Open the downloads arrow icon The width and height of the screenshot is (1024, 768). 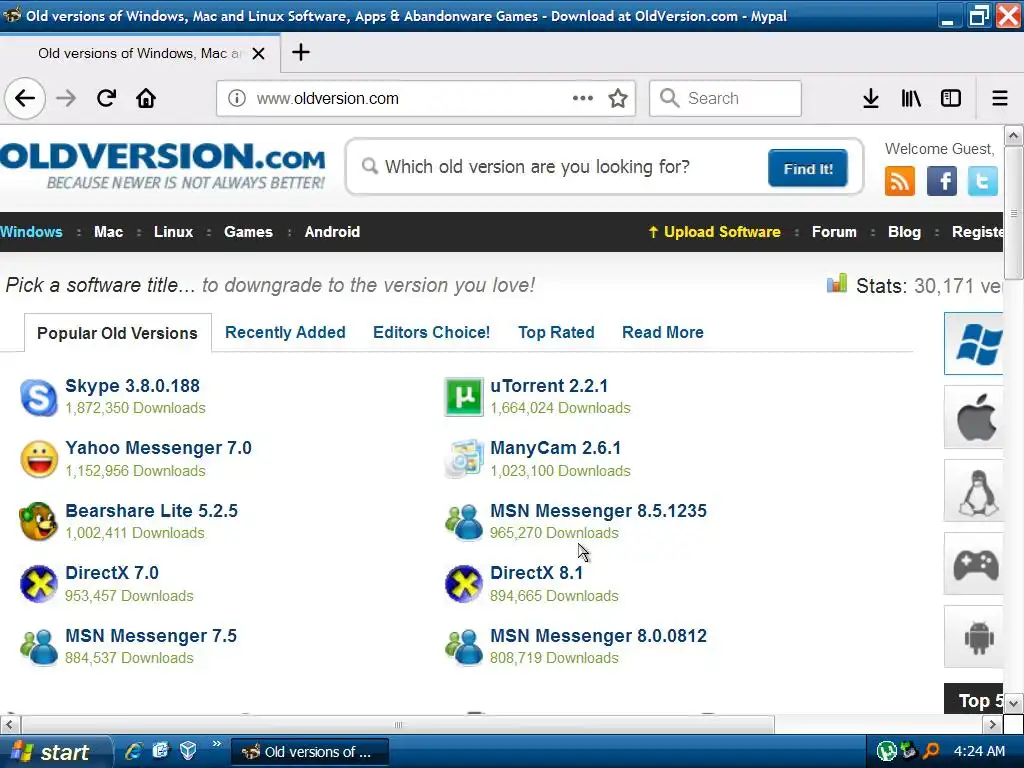871,99
